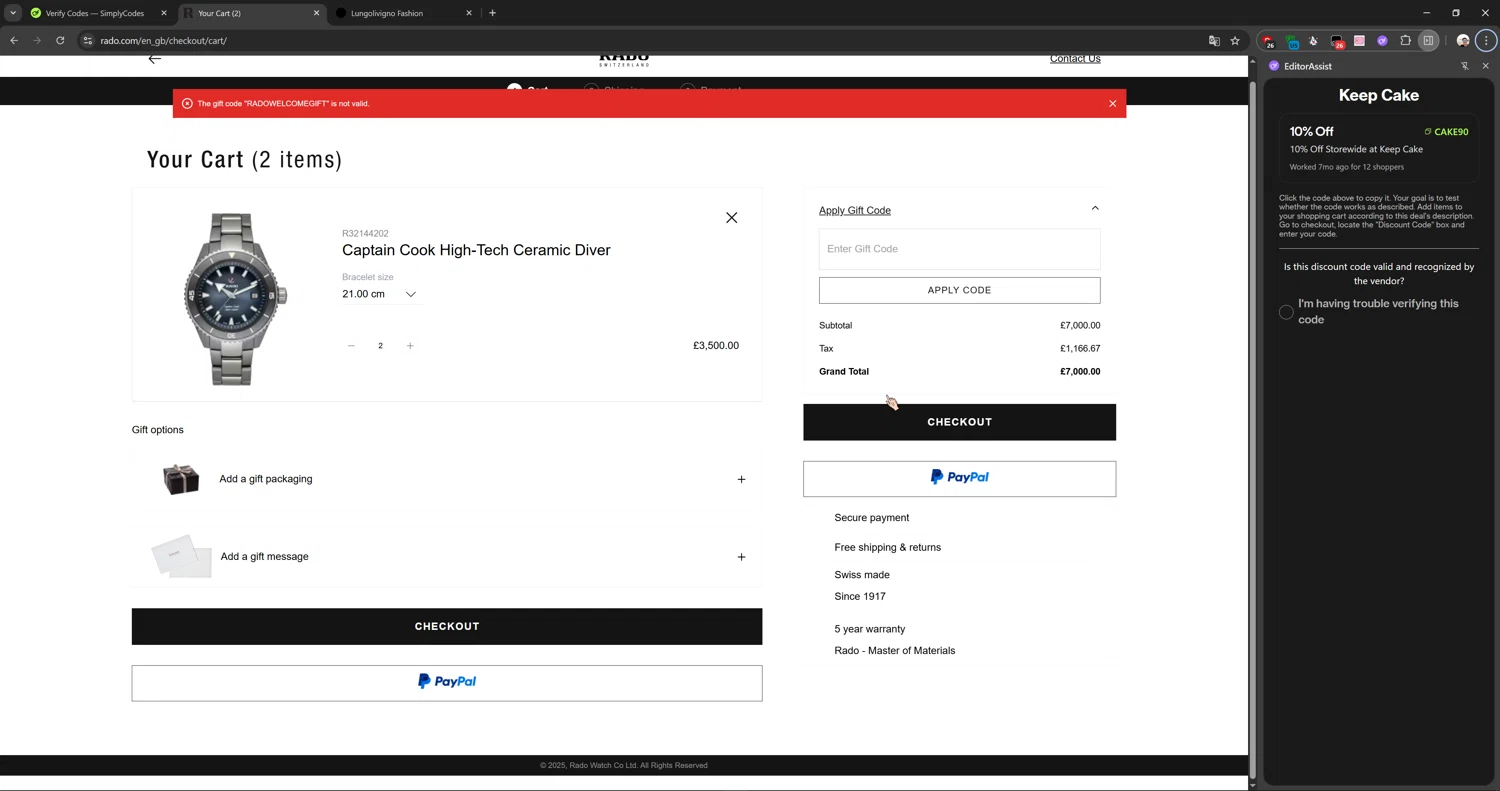Click the browser back button
The image size is (1500, 791).
click(14, 41)
